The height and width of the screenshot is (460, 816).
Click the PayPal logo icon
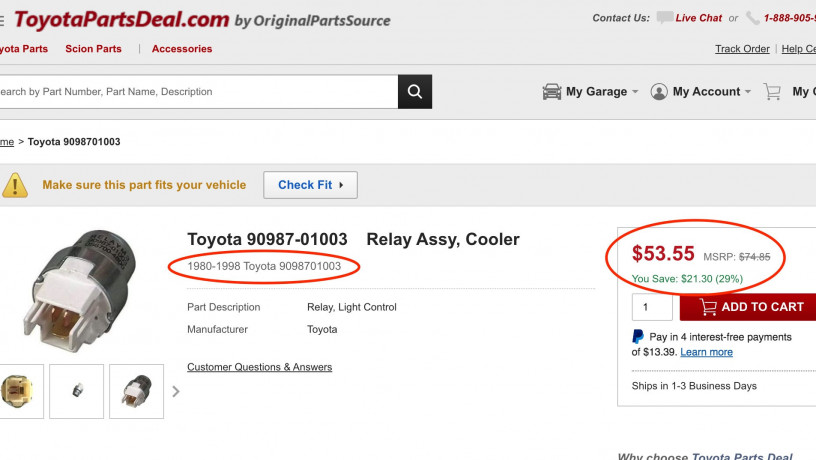[638, 337]
